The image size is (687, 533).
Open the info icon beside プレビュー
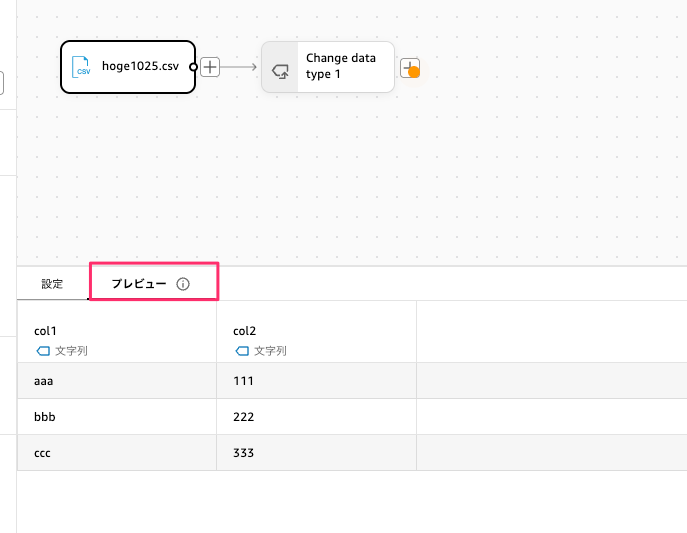(183, 284)
